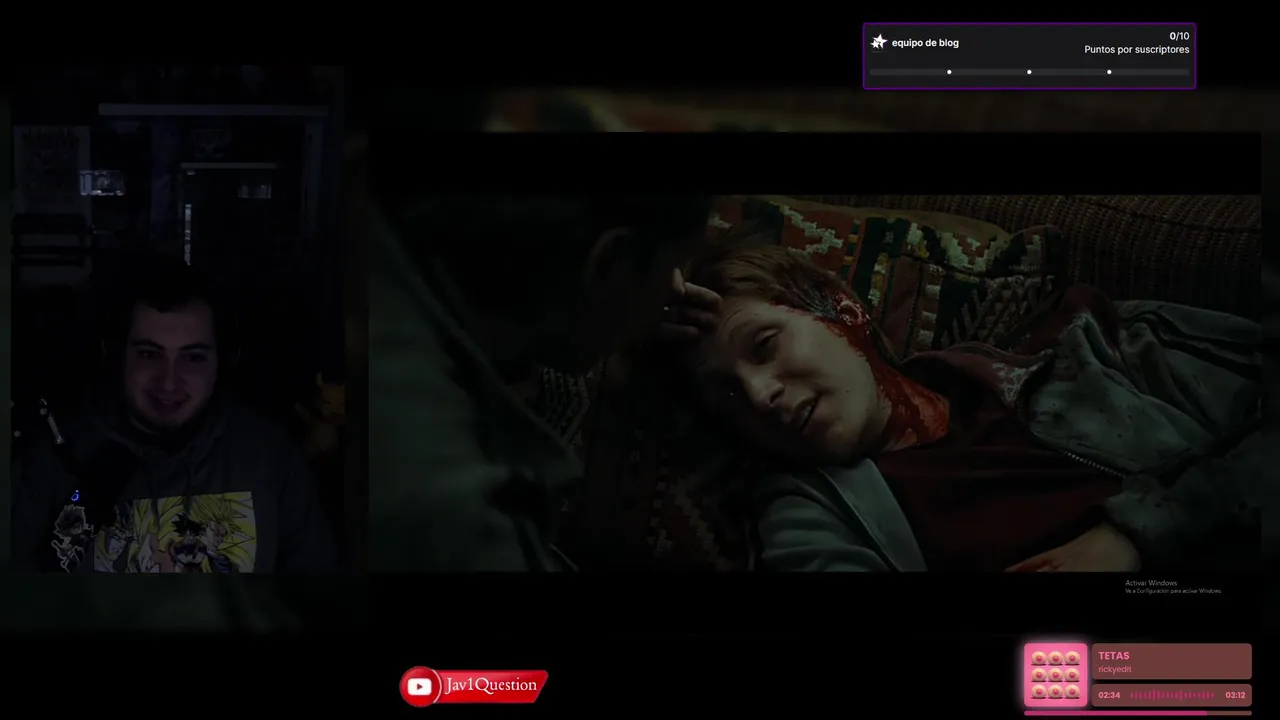Image resolution: width=1280 pixels, height=720 pixels.
Task: Click the Activar Windows notice
Action: pyautogui.click(x=1172, y=587)
